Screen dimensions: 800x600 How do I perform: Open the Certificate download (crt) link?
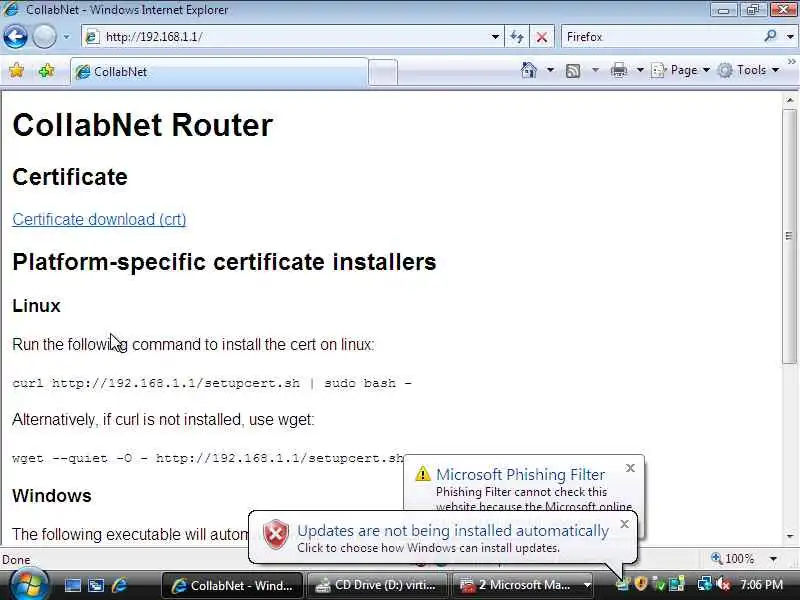(x=99, y=219)
